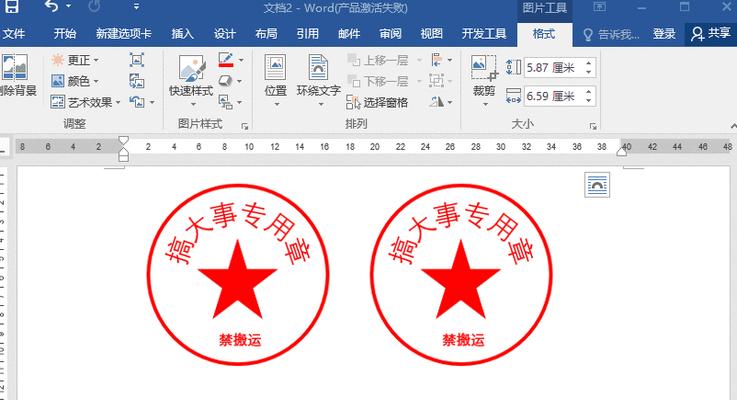Click the Reset Picture icon

click(x=138, y=102)
